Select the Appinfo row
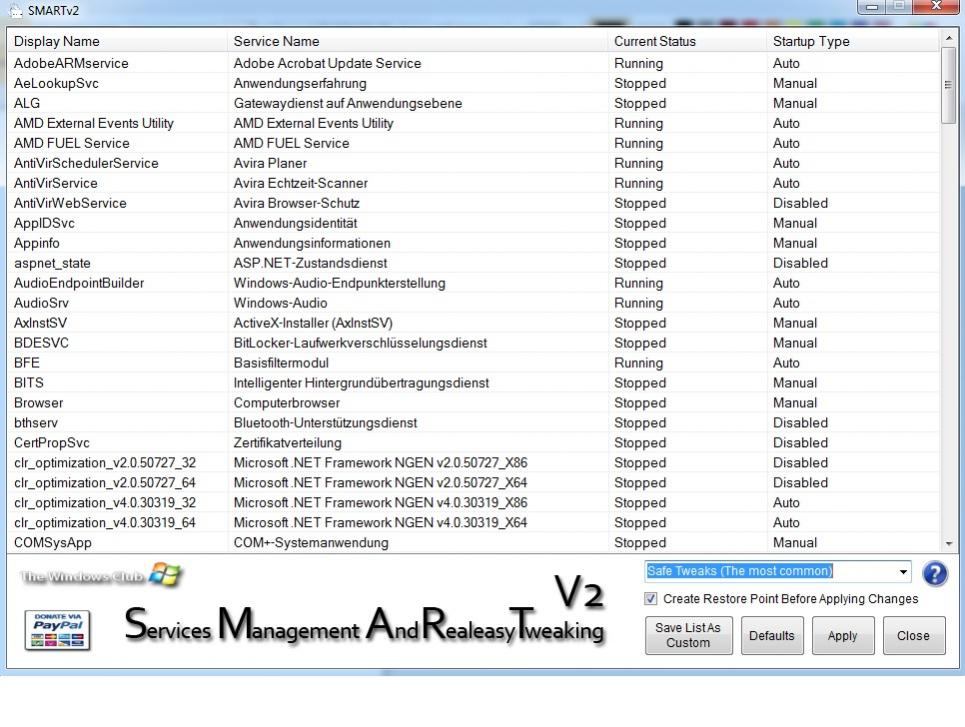 [x=473, y=243]
